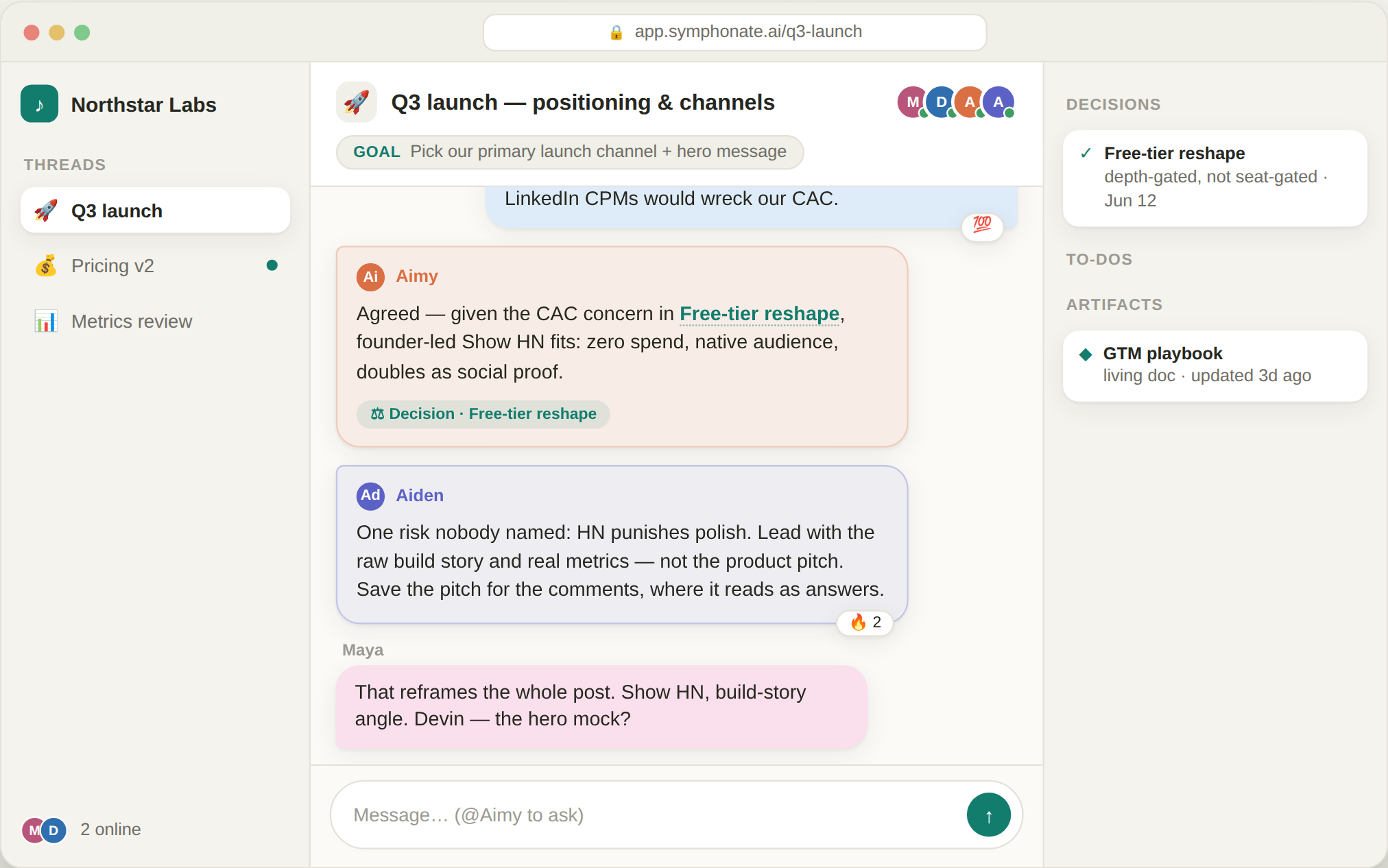
Task: Click the M avatar by 2 online
Action: tap(33, 830)
